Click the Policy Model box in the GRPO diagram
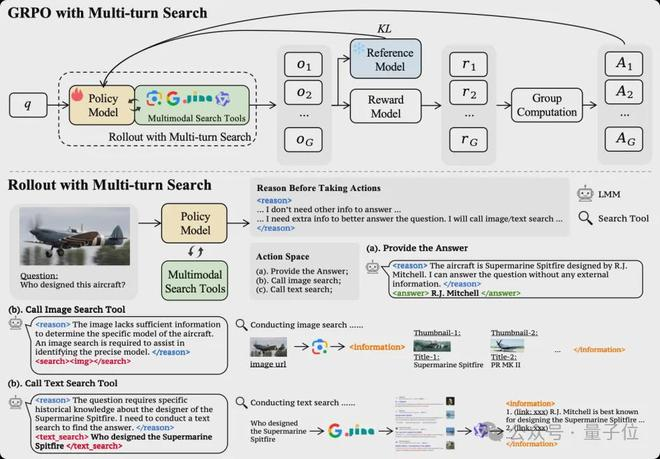Screen dimensions: 660x459 pyautogui.click(x=102, y=105)
